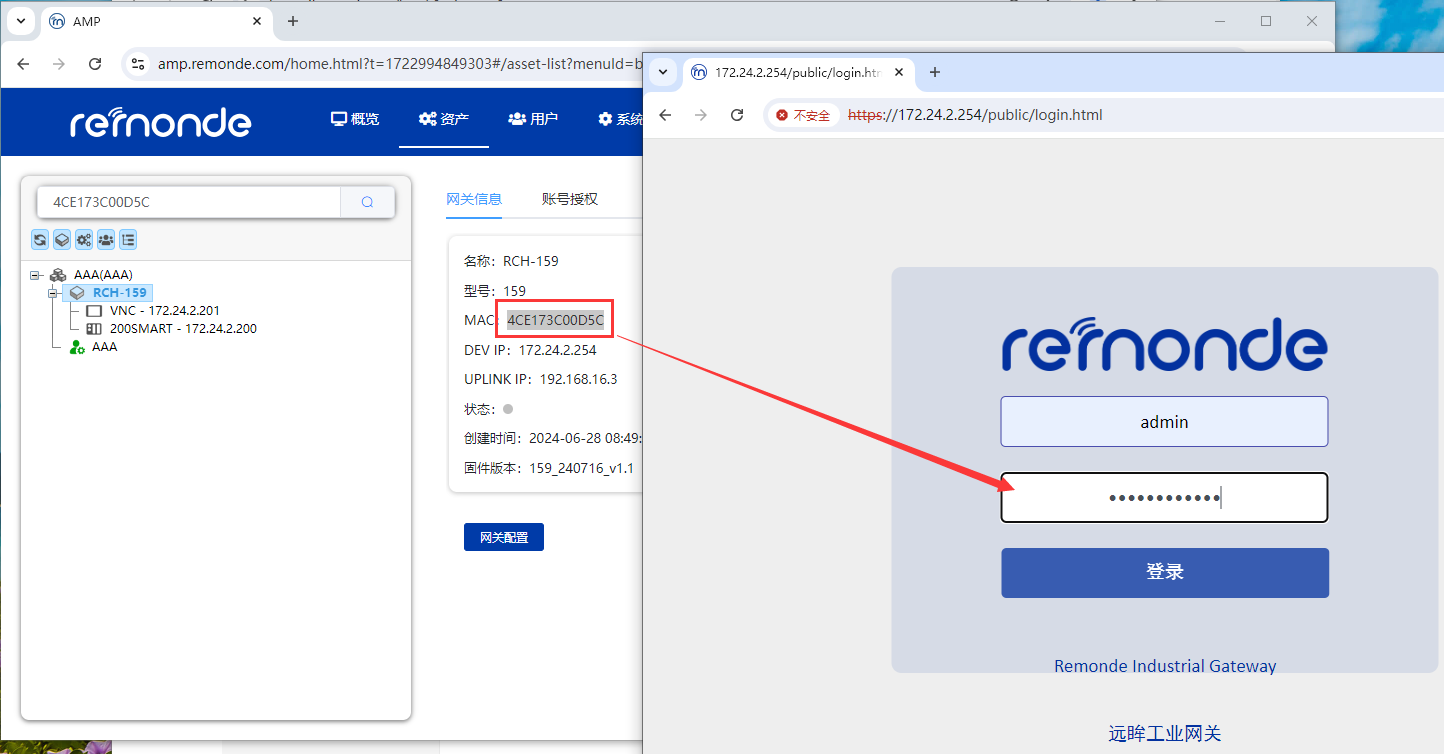This screenshot has height=754, width=1444.
Task: Open tab search dropdown in login window
Action: 662,72
